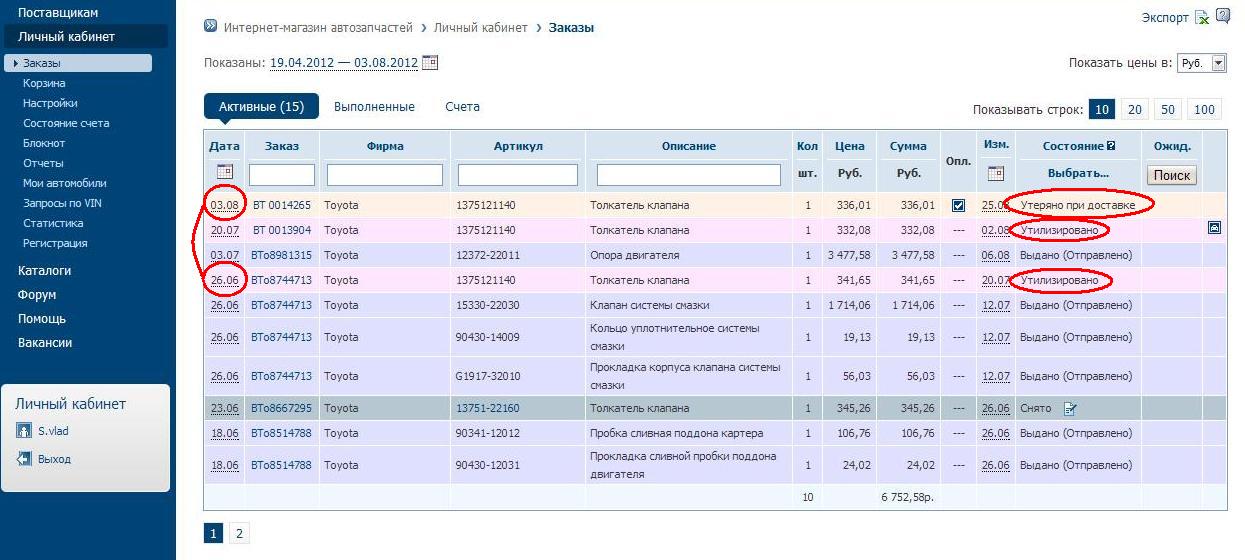This screenshot has width=1245, height=560.
Task: Click the S.vlad user profile icon
Action: click(x=25, y=431)
